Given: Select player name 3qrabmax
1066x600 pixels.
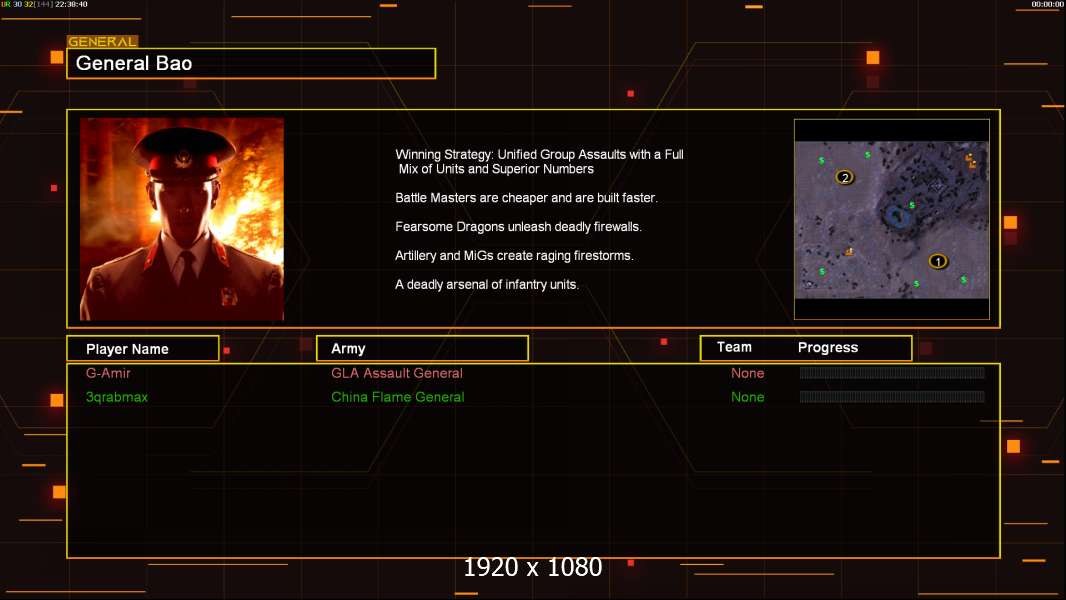Looking at the screenshot, I should pyautogui.click(x=116, y=397).
